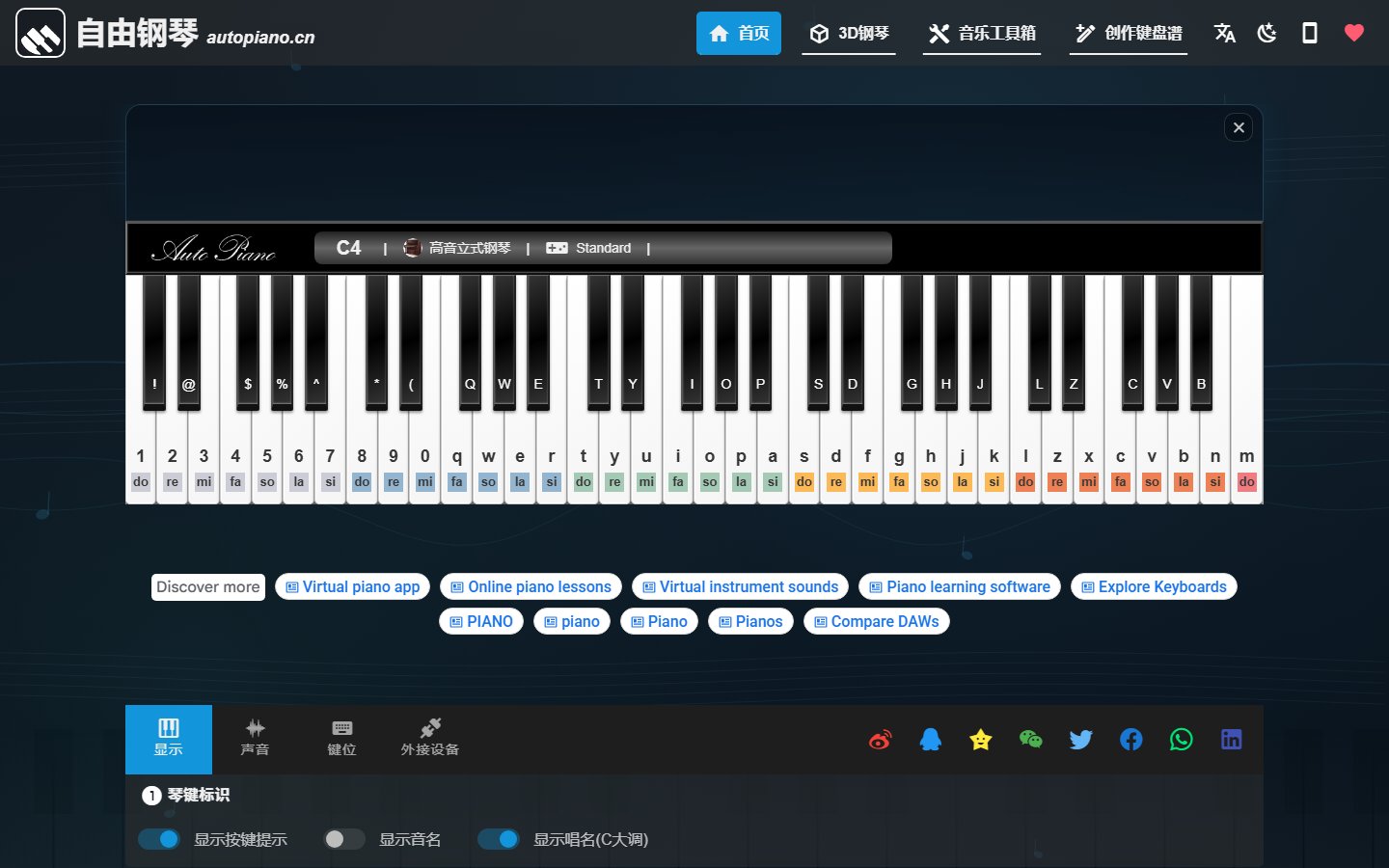Image resolution: width=1389 pixels, height=868 pixels.
Task: Open the language translation icon
Action: [x=1225, y=33]
